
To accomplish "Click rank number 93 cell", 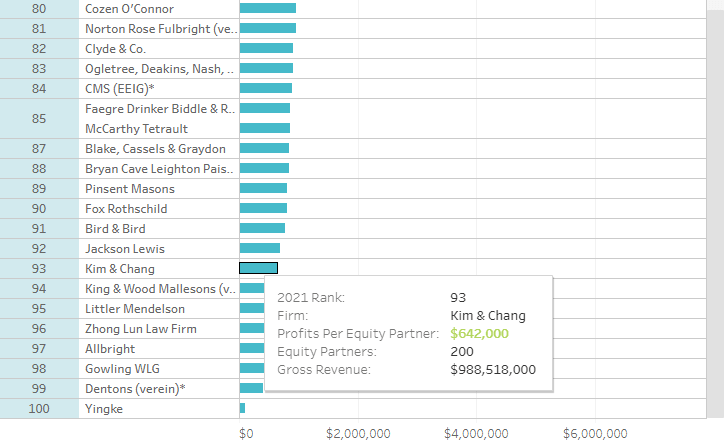I will 39,269.
